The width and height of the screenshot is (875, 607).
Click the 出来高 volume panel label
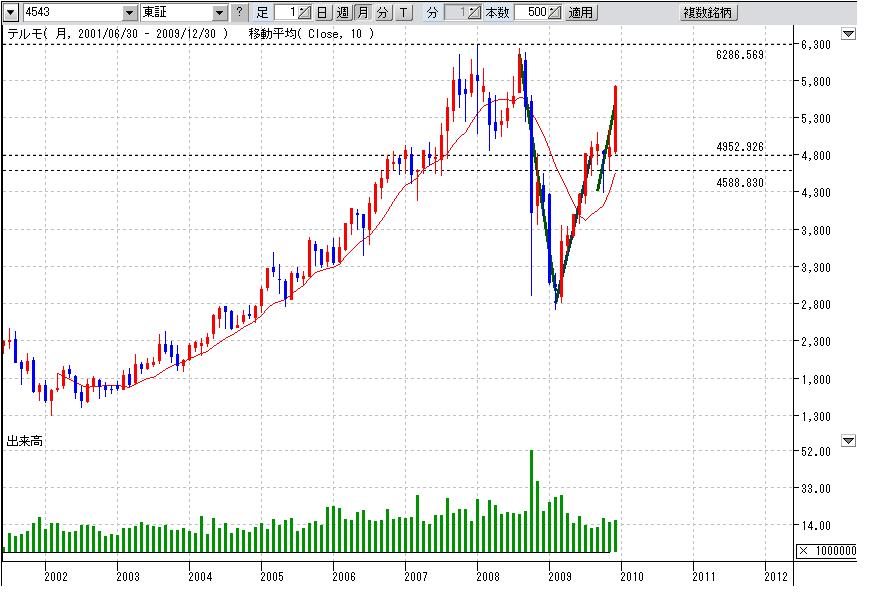(x=24, y=440)
